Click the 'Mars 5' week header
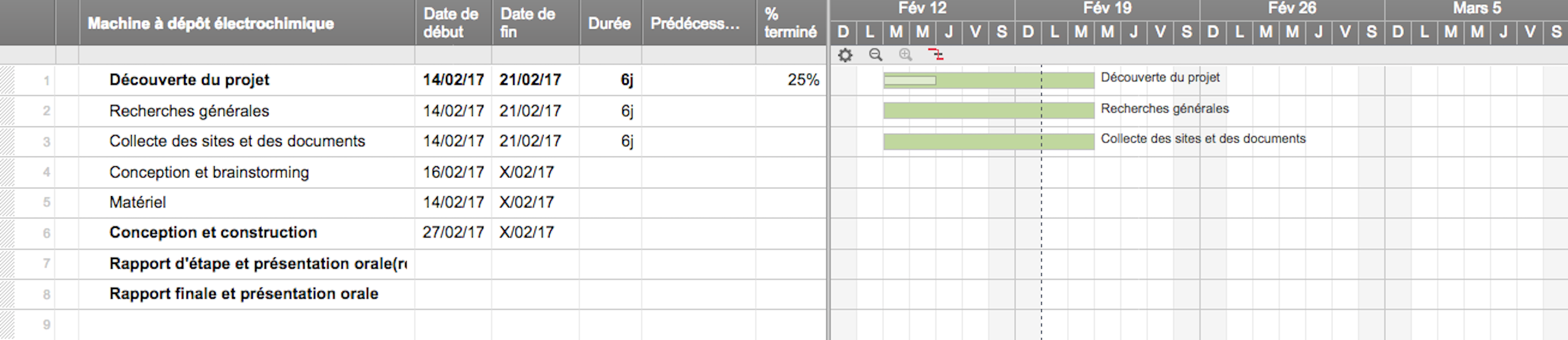1568x340 pixels. tap(1476, 8)
